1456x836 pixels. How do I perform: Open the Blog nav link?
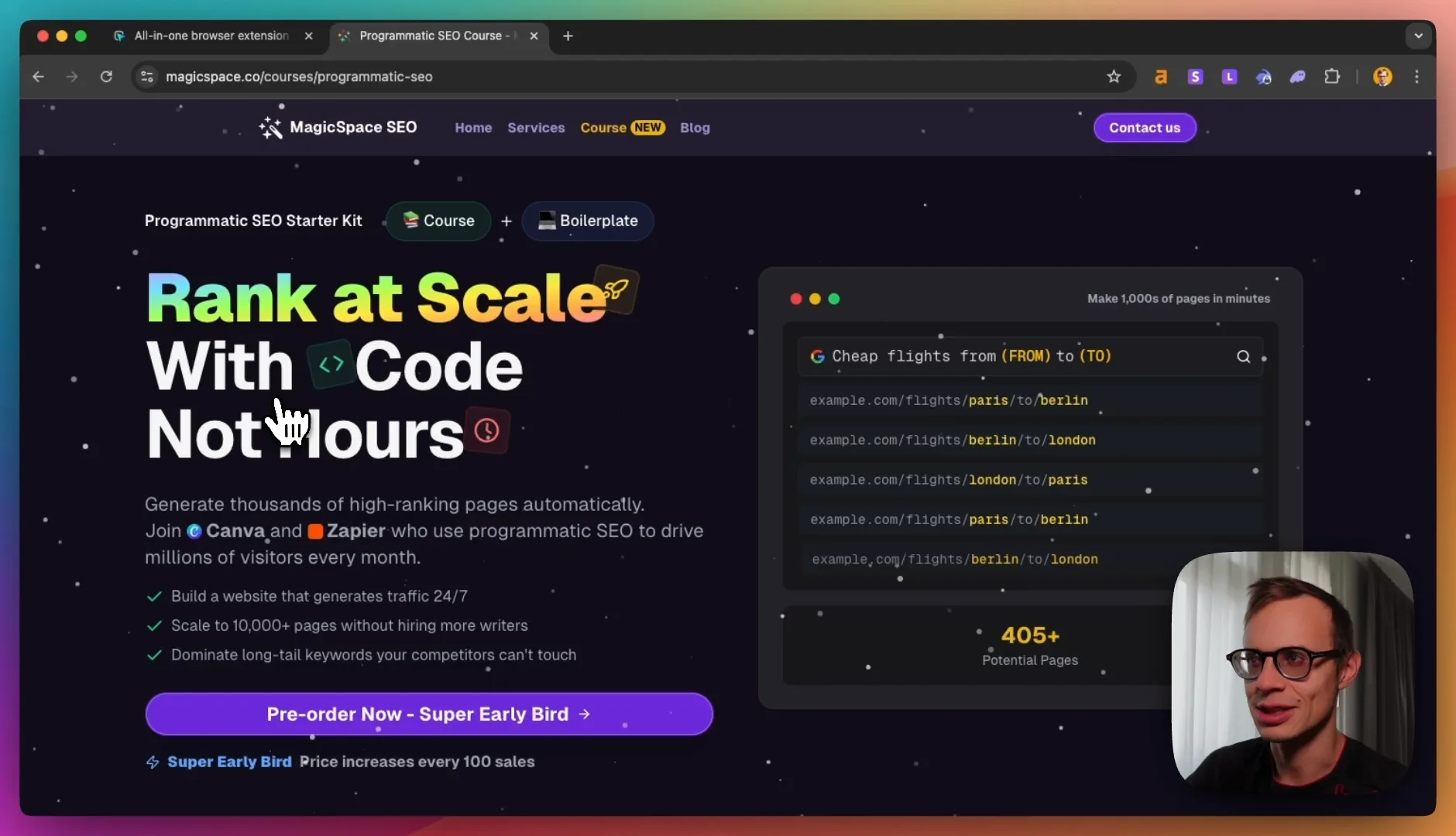tap(695, 128)
